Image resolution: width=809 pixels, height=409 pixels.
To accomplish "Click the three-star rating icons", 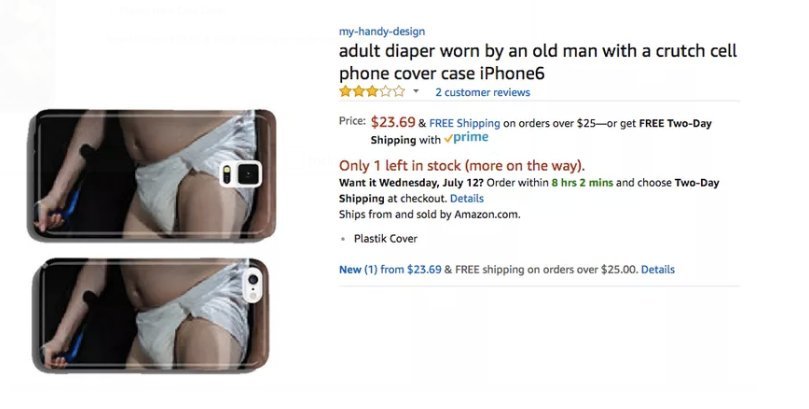I will 372,92.
